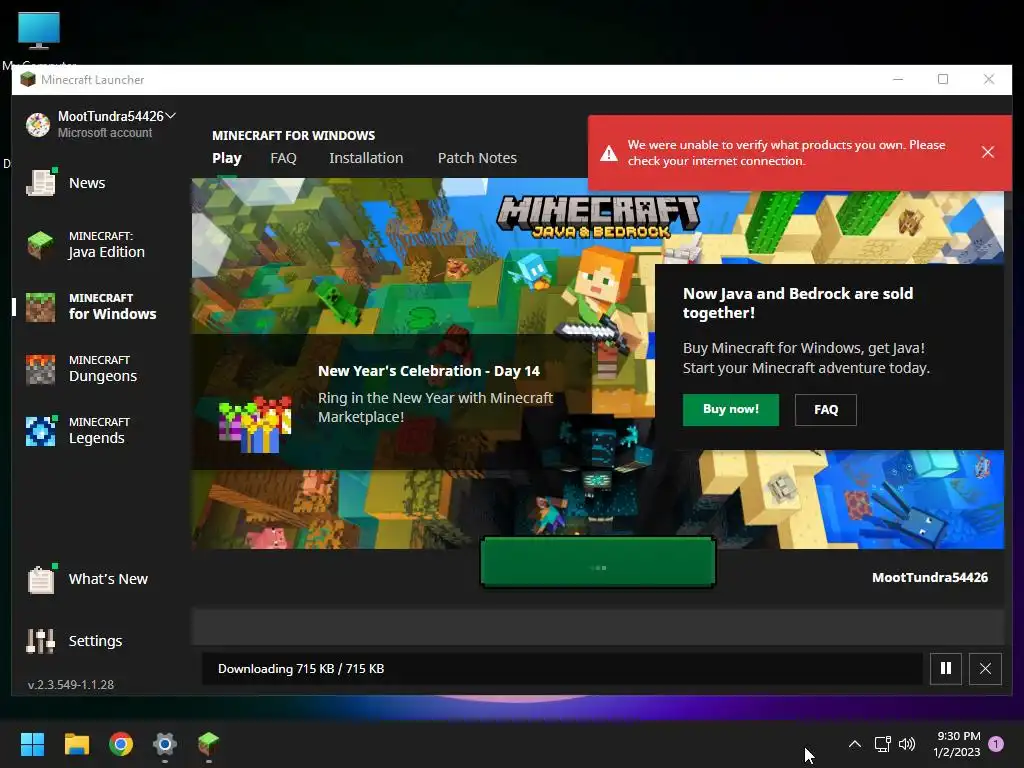Screen dimensions: 1024x768
Task: Click Minecraft Launcher title bar icon
Action: tap(27, 80)
